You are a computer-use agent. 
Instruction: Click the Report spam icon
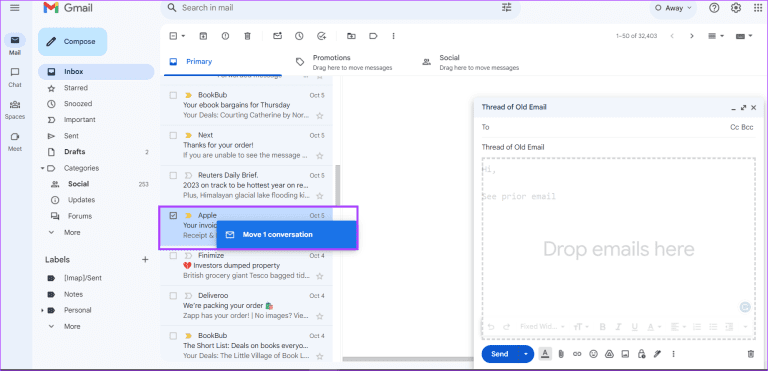(225, 36)
